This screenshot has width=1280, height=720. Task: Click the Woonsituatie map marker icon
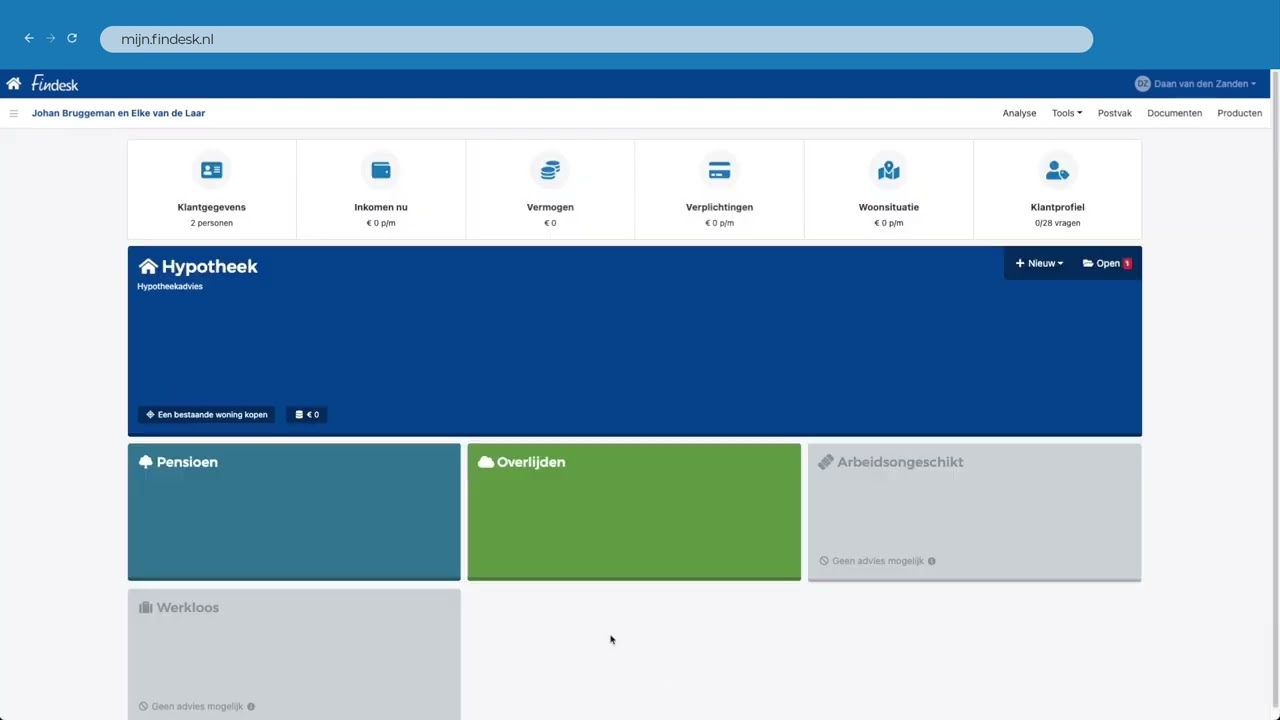pos(889,171)
